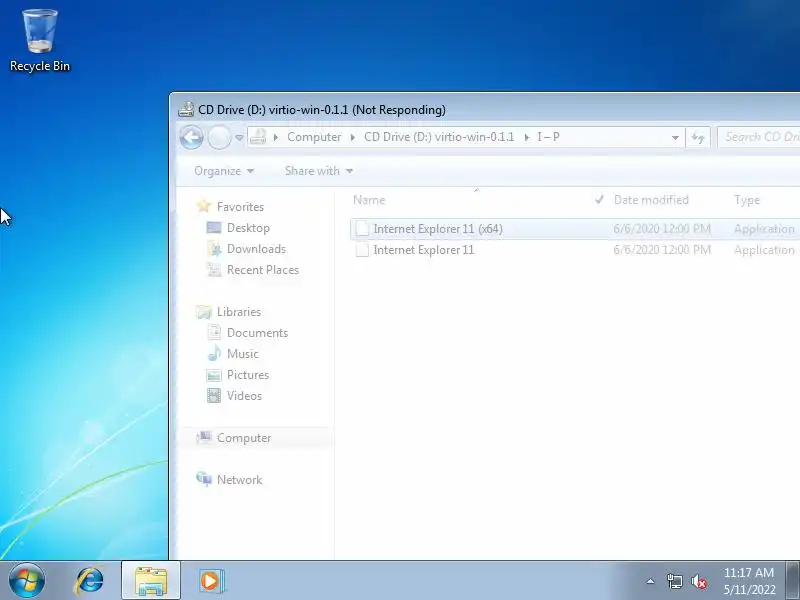Click the Back navigation arrow button
The image size is (800, 600).
[192, 137]
